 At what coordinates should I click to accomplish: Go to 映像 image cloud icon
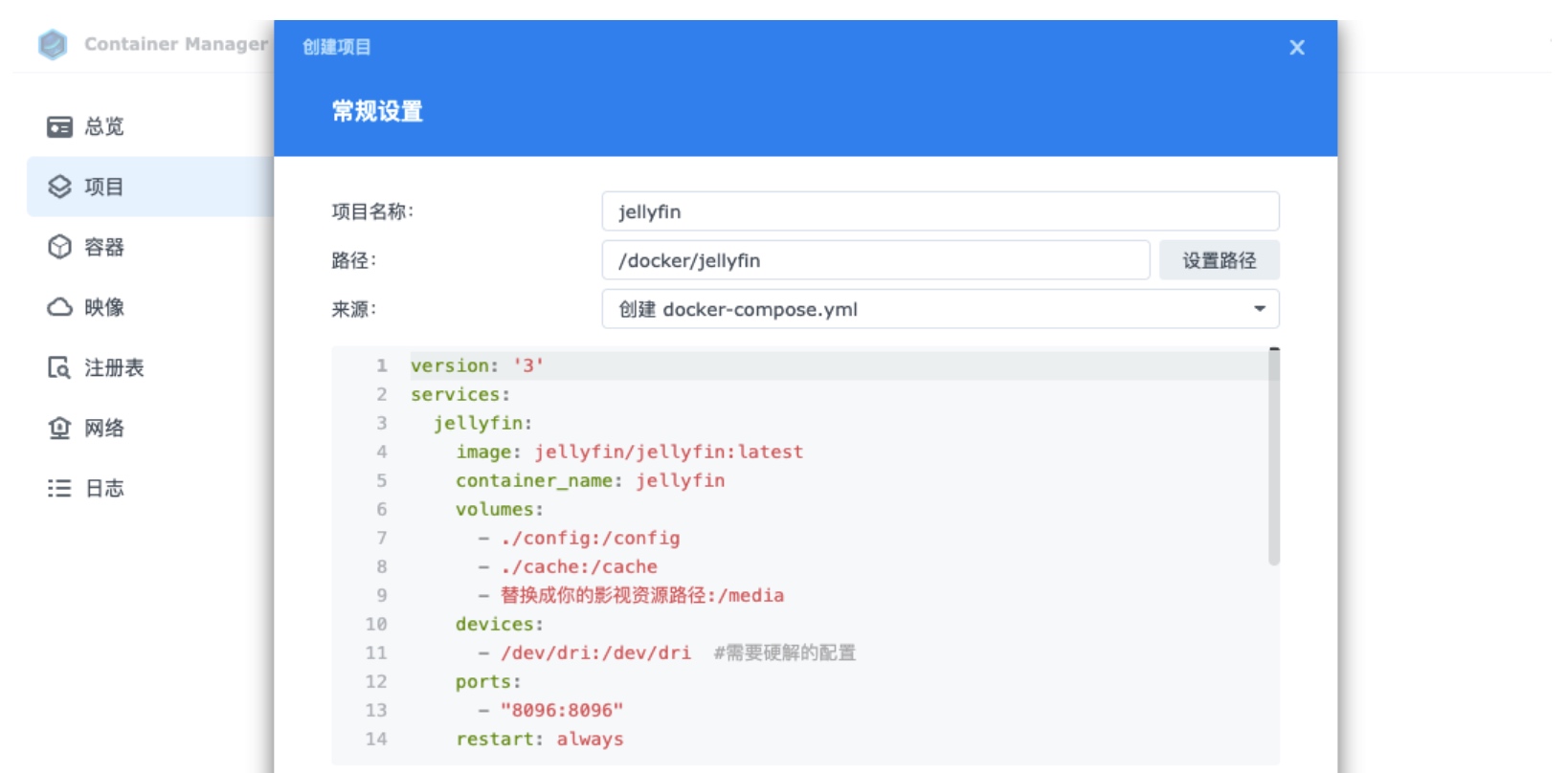[59, 307]
